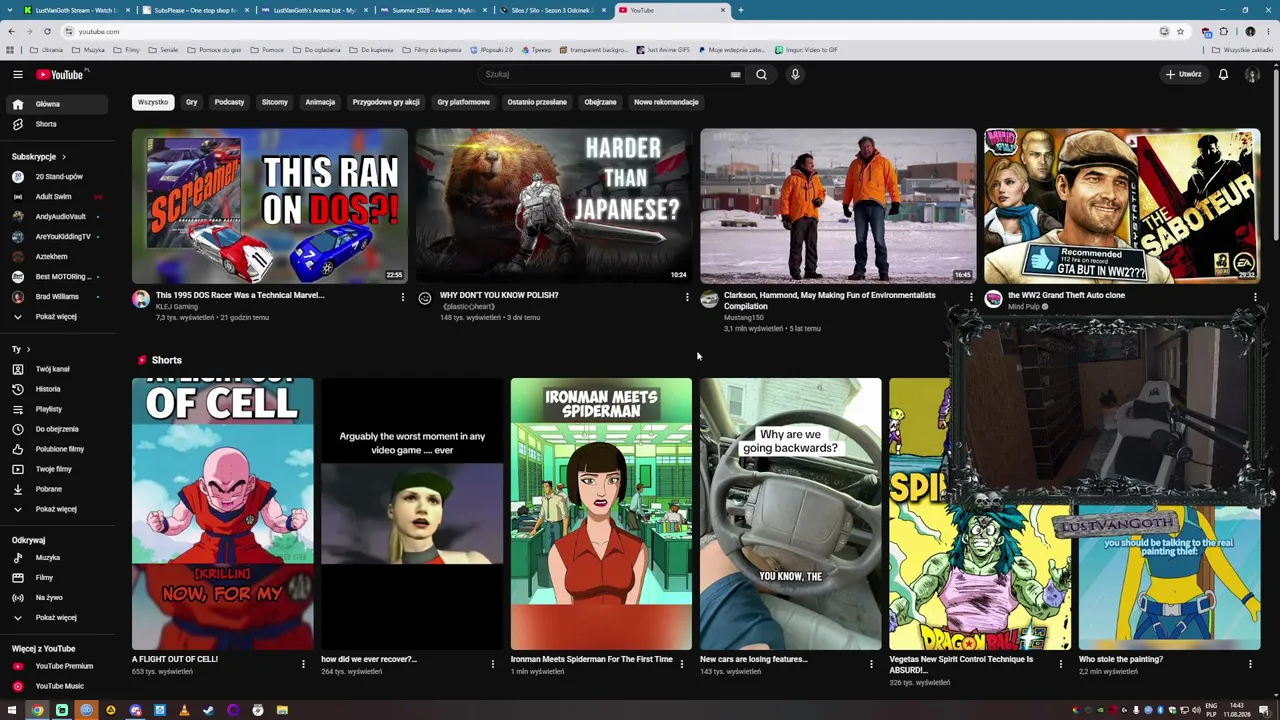Expand Odkrywaj section's Pokaż więcej
The width and height of the screenshot is (1280, 720).
pyautogui.click(x=56, y=618)
